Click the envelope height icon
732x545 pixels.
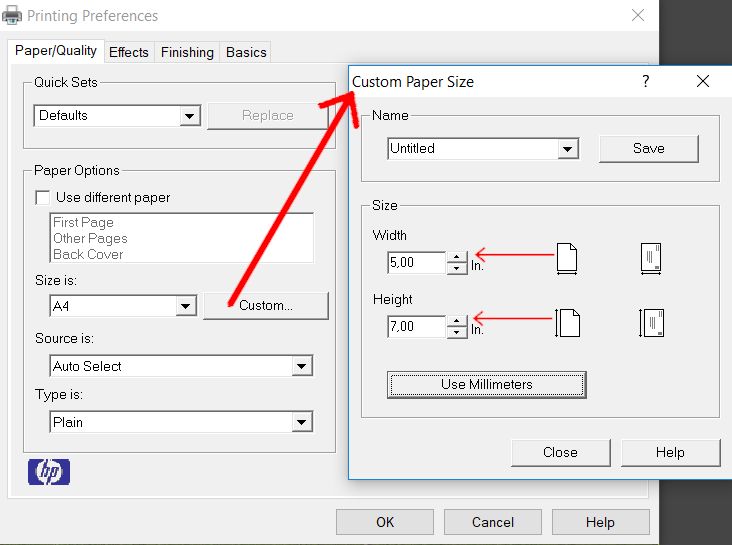click(x=651, y=323)
